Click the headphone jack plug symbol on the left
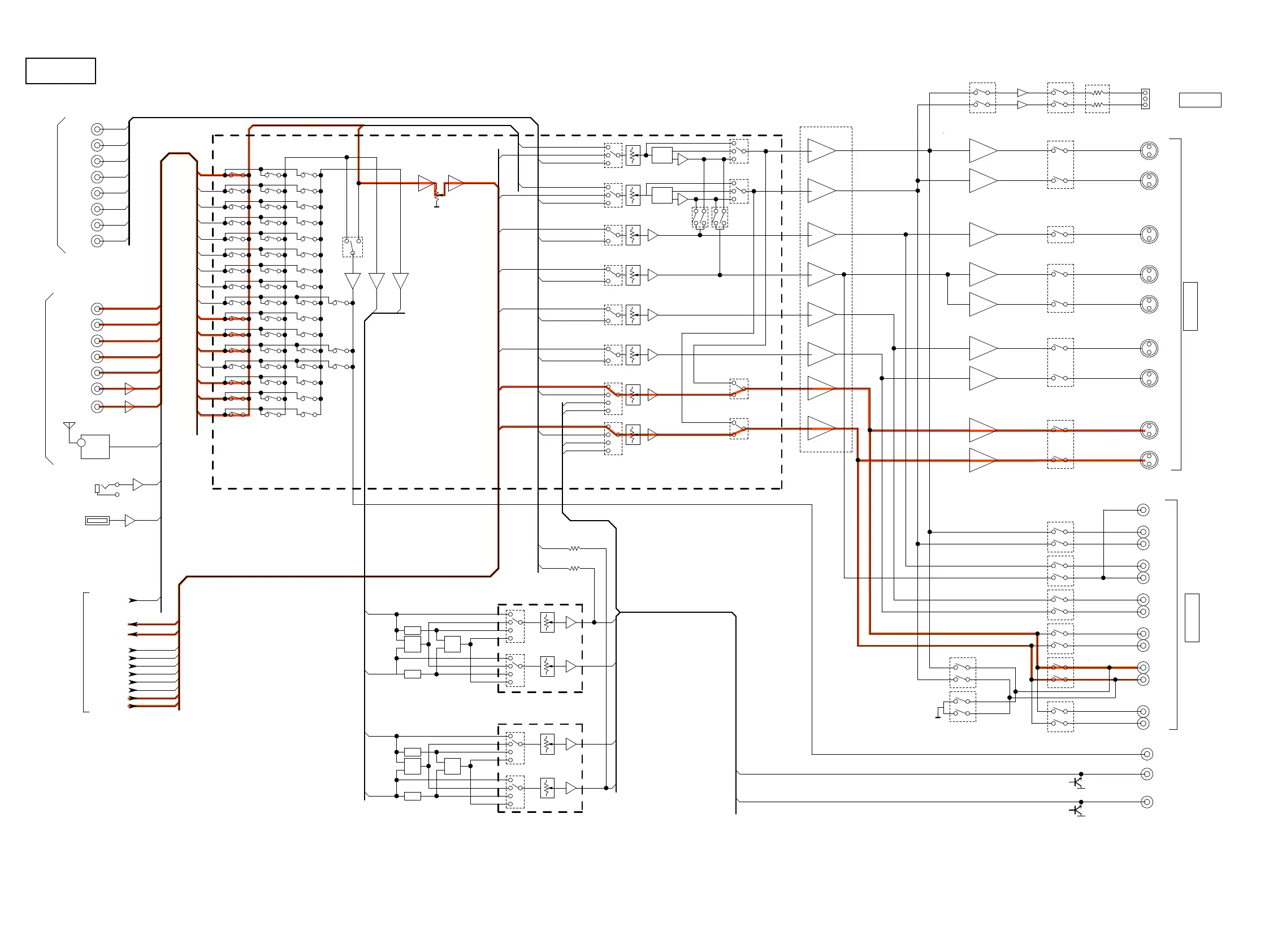Screen dimensions: 1282x952 [98, 488]
